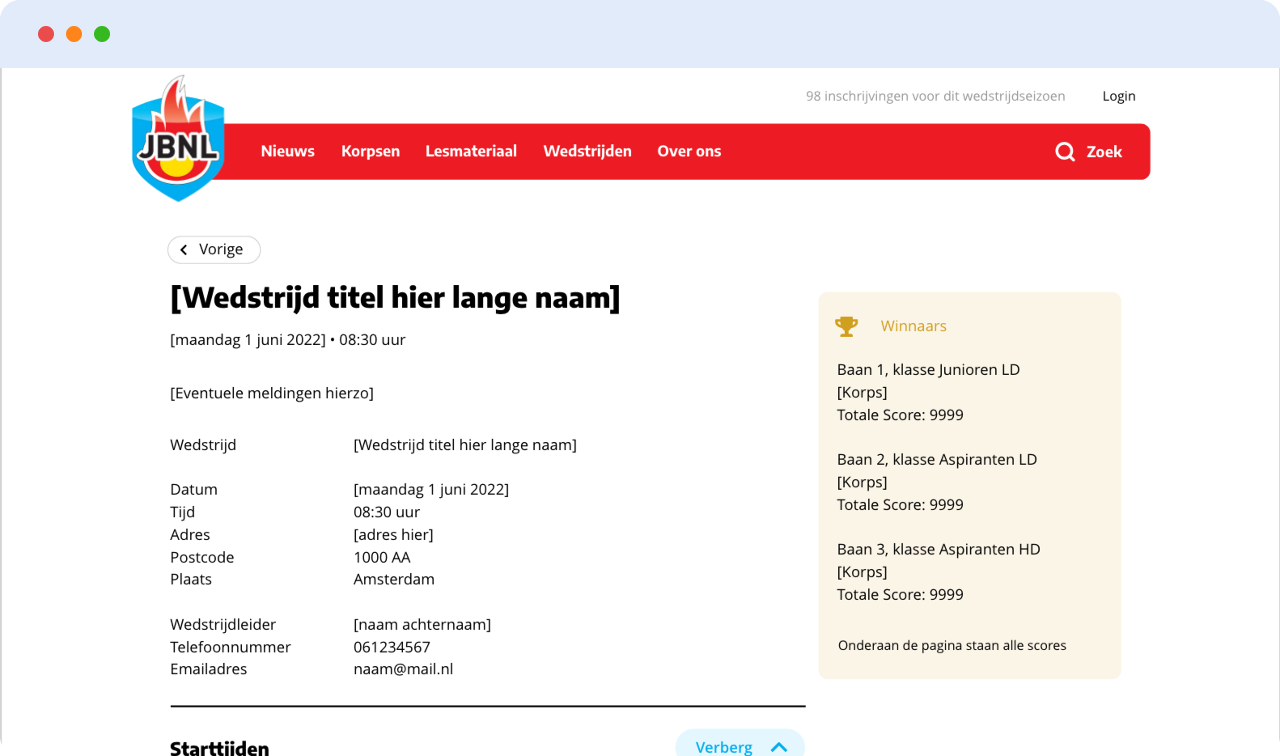1280x756 pixels.
Task: Click the Zoek search button
Action: (x=1089, y=152)
